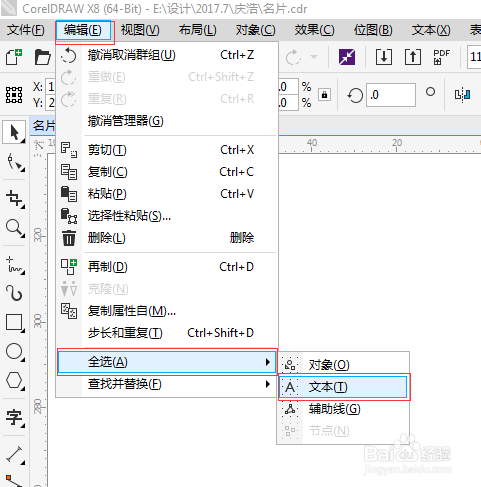Open the 视图(V) menu
The height and width of the screenshot is (487, 481).
140,30
